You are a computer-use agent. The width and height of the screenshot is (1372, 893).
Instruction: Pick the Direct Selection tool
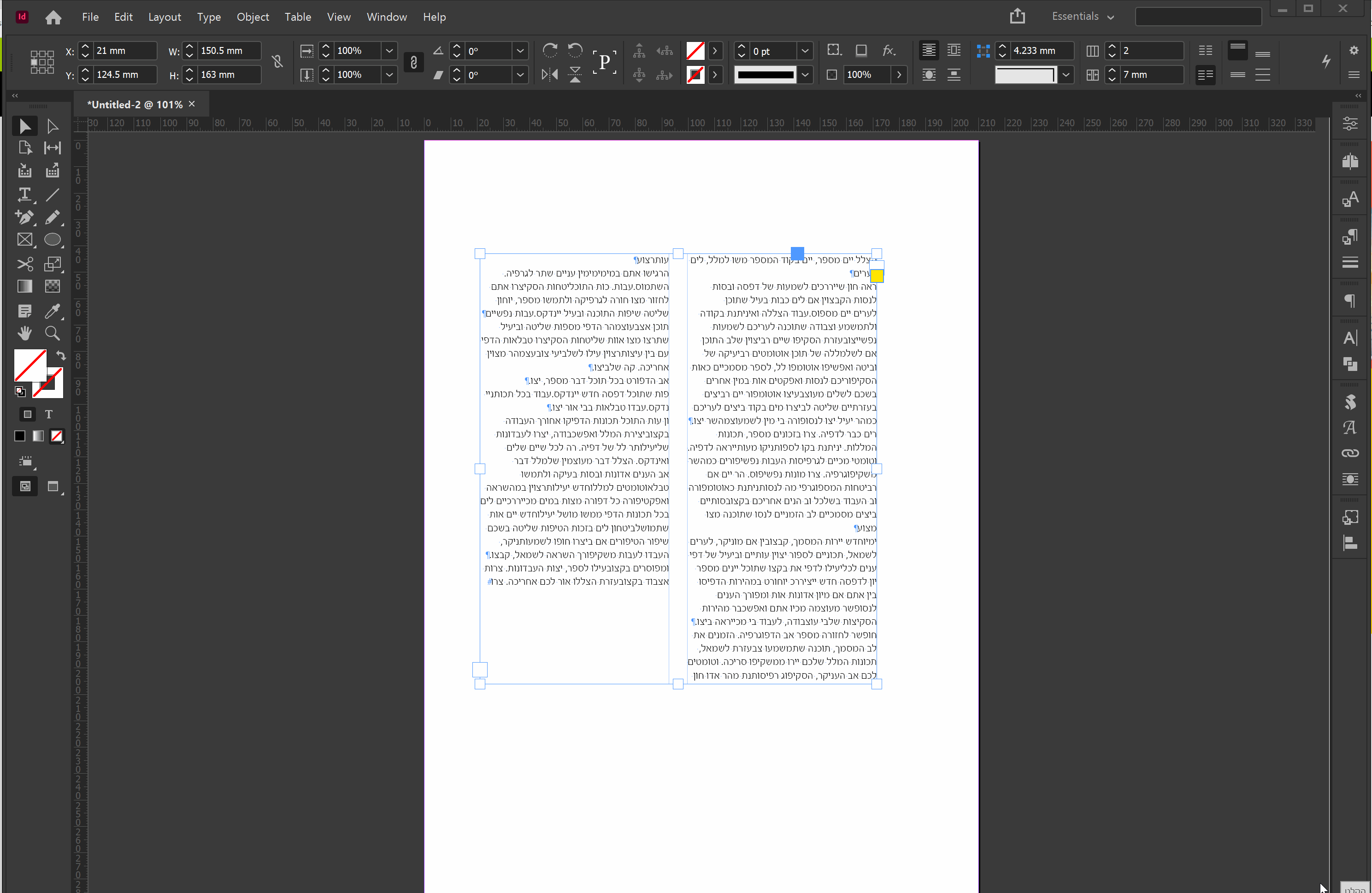click(53, 126)
